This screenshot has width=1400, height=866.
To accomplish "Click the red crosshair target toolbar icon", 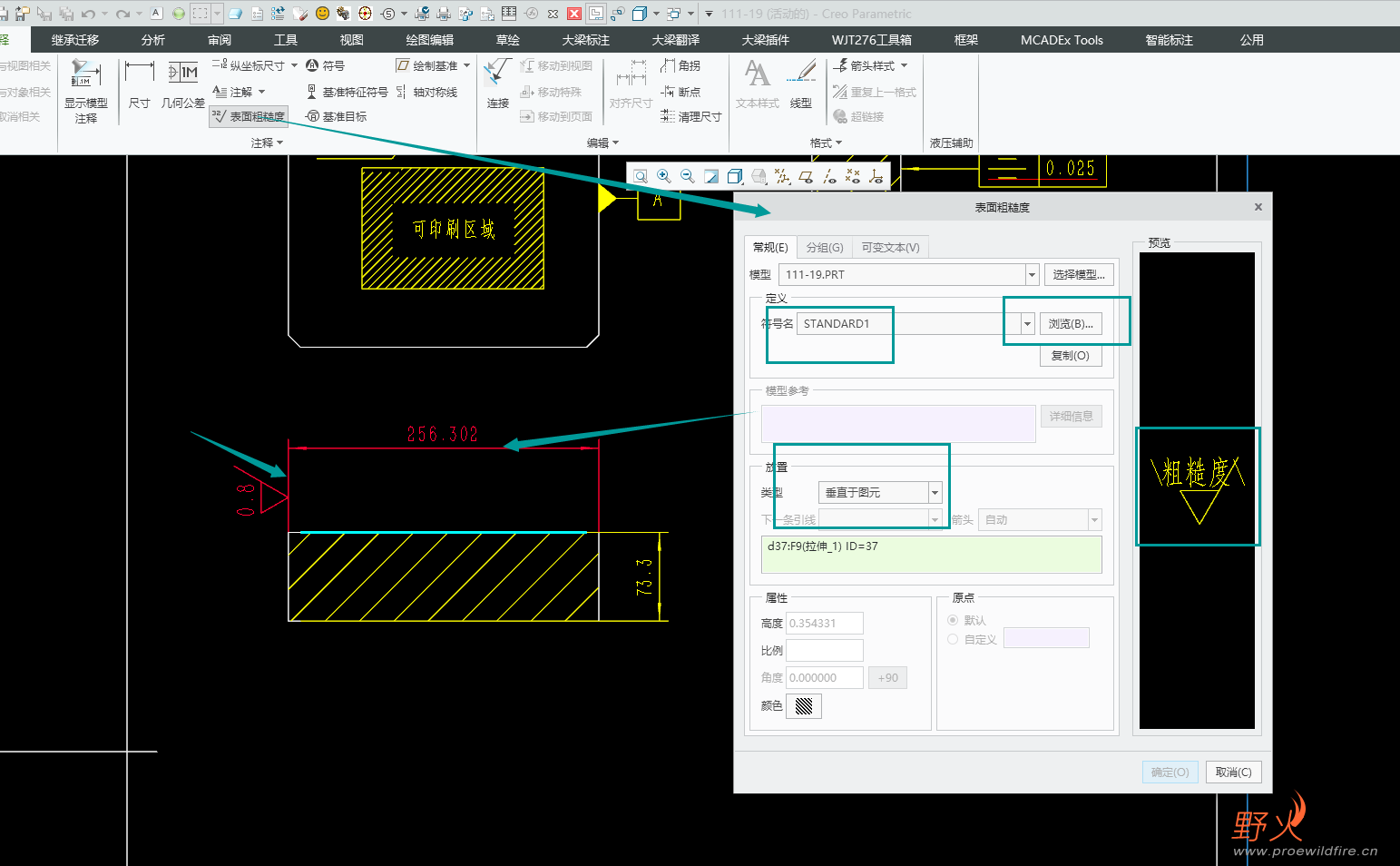I will point(366,14).
